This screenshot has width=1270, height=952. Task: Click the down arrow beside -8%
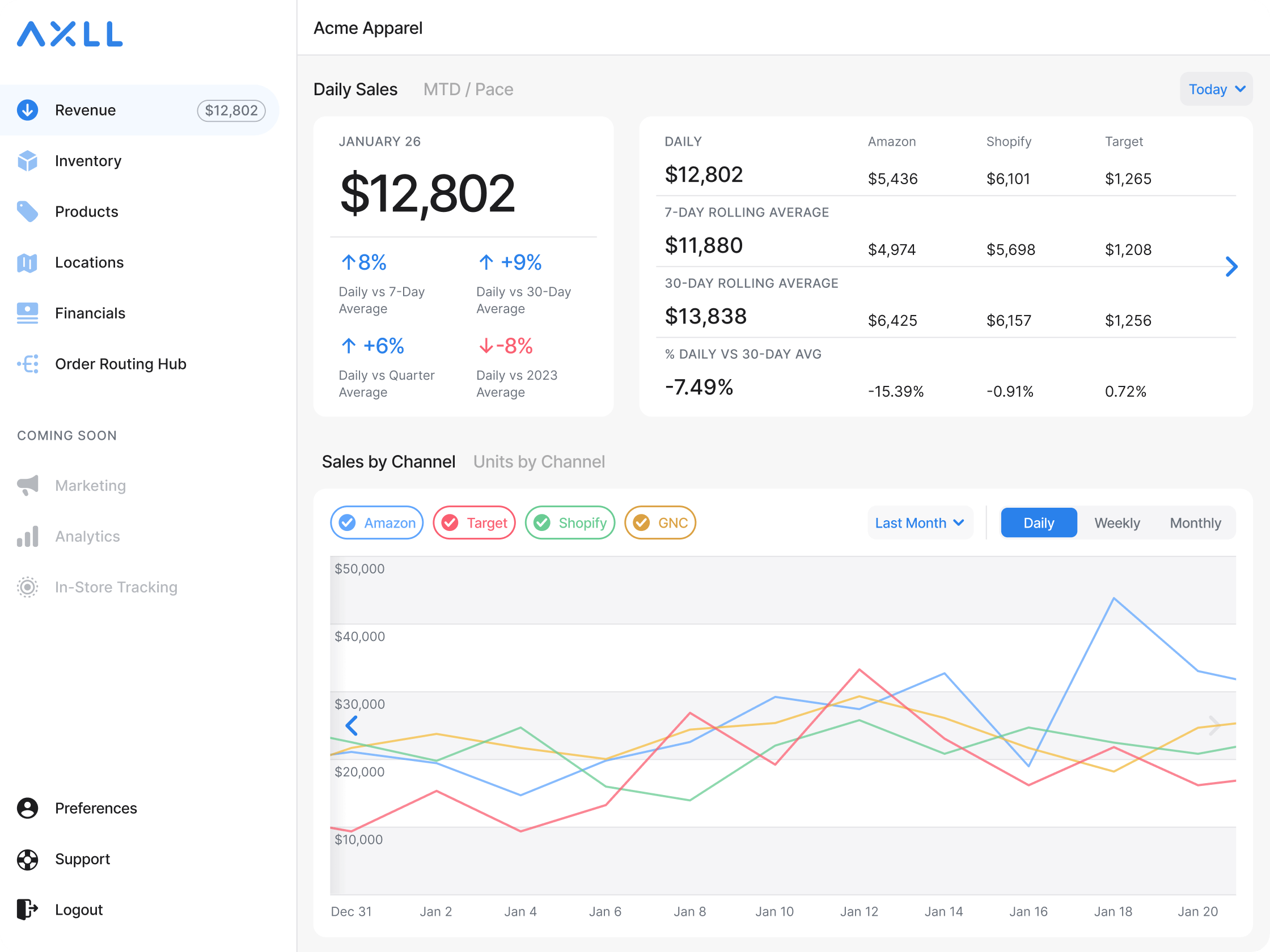pos(486,346)
